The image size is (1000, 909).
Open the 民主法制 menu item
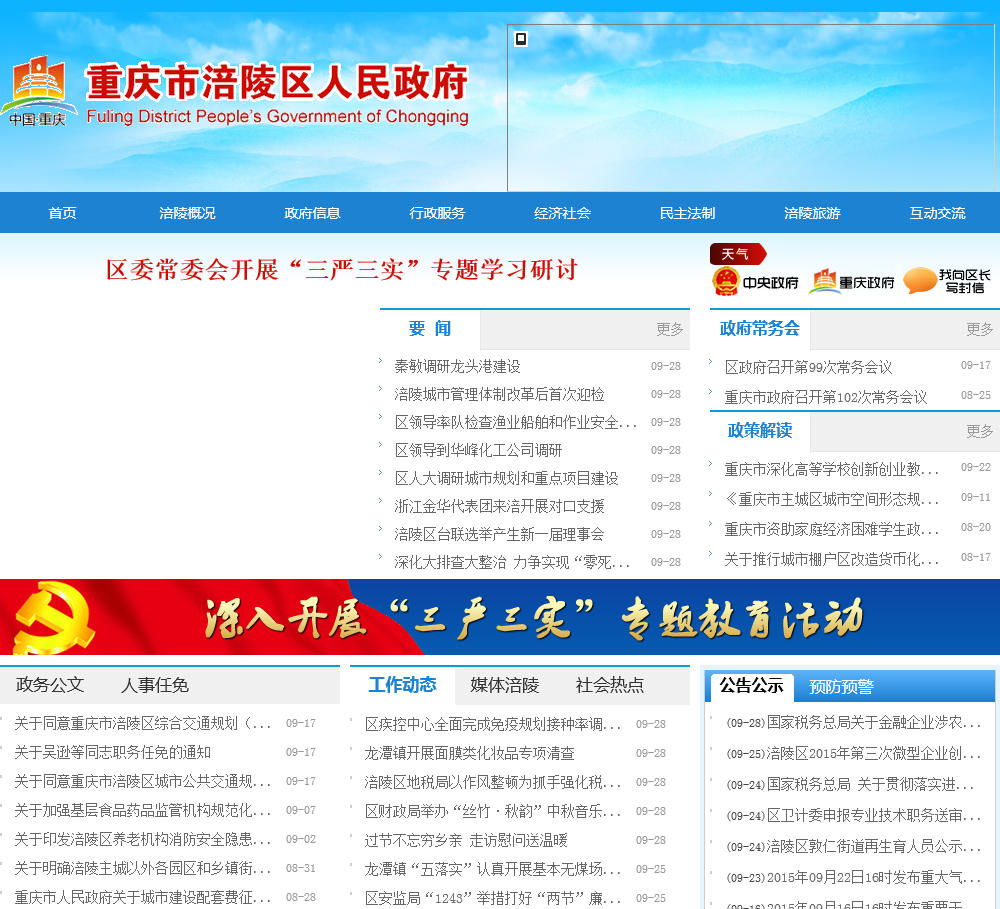[x=687, y=213]
